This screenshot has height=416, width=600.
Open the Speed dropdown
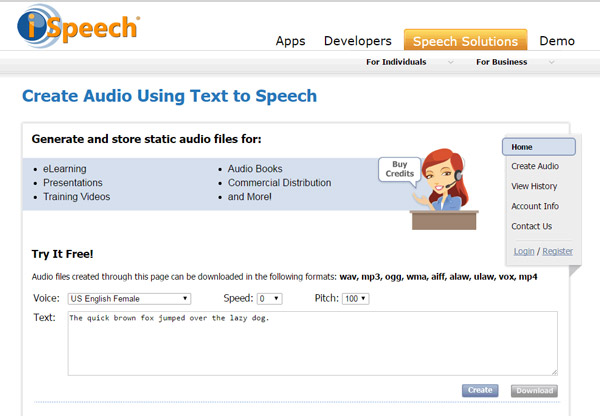click(270, 299)
